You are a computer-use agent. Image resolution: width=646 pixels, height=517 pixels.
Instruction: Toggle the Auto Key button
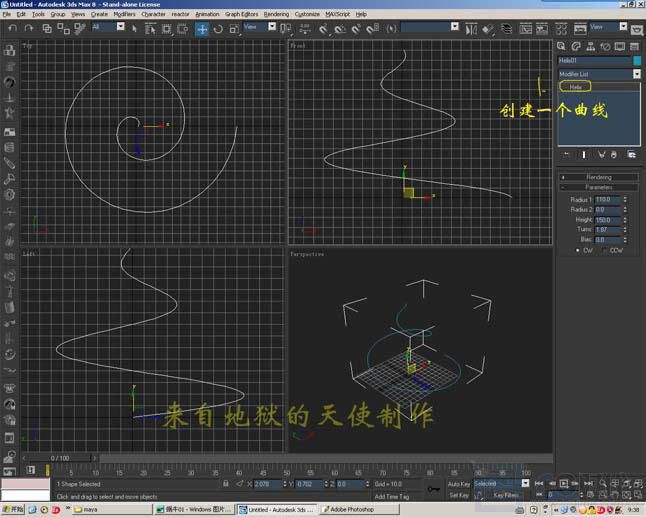(x=459, y=484)
